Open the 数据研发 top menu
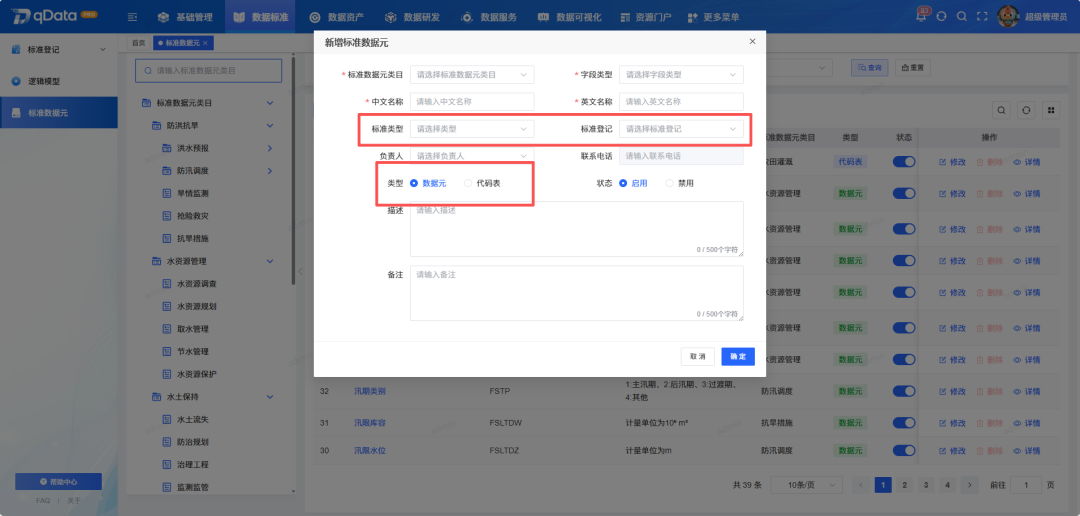1080x516 pixels. 412,17
